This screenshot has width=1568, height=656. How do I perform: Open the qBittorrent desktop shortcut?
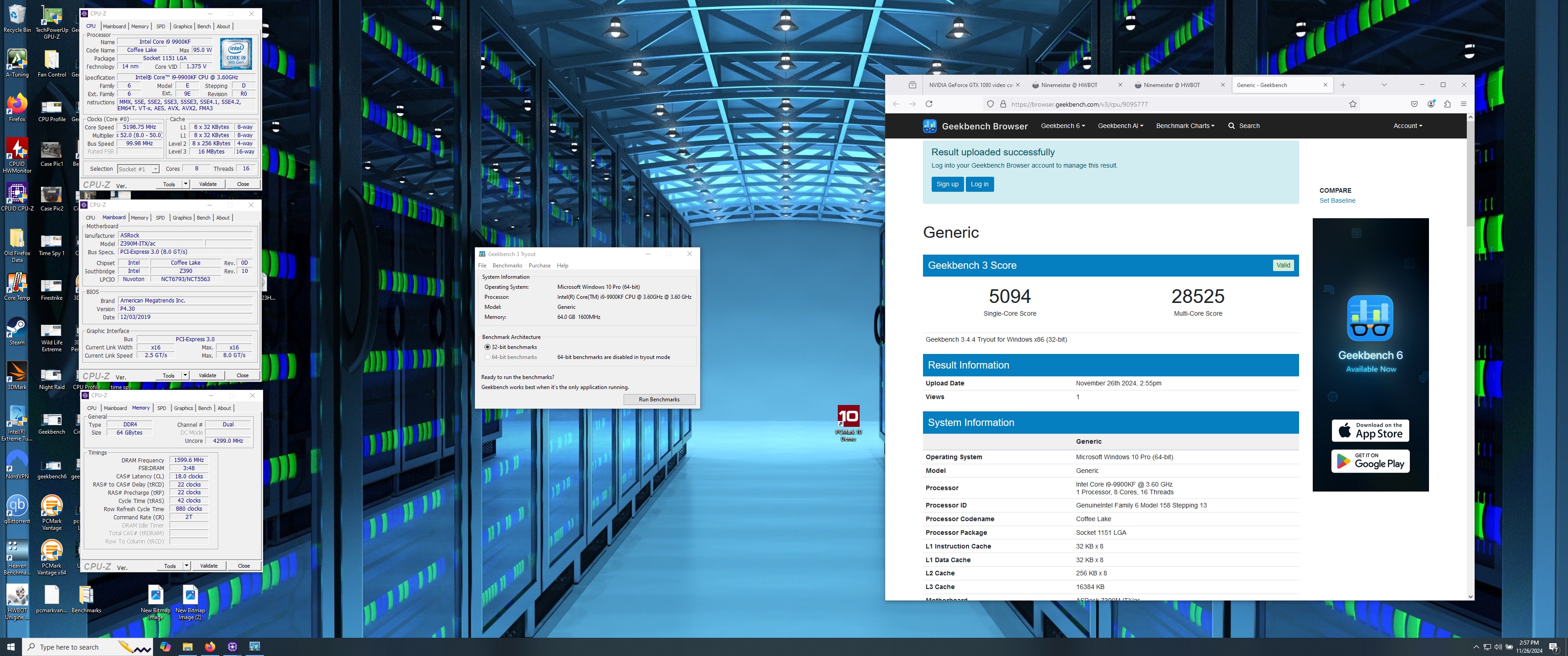coord(17,510)
